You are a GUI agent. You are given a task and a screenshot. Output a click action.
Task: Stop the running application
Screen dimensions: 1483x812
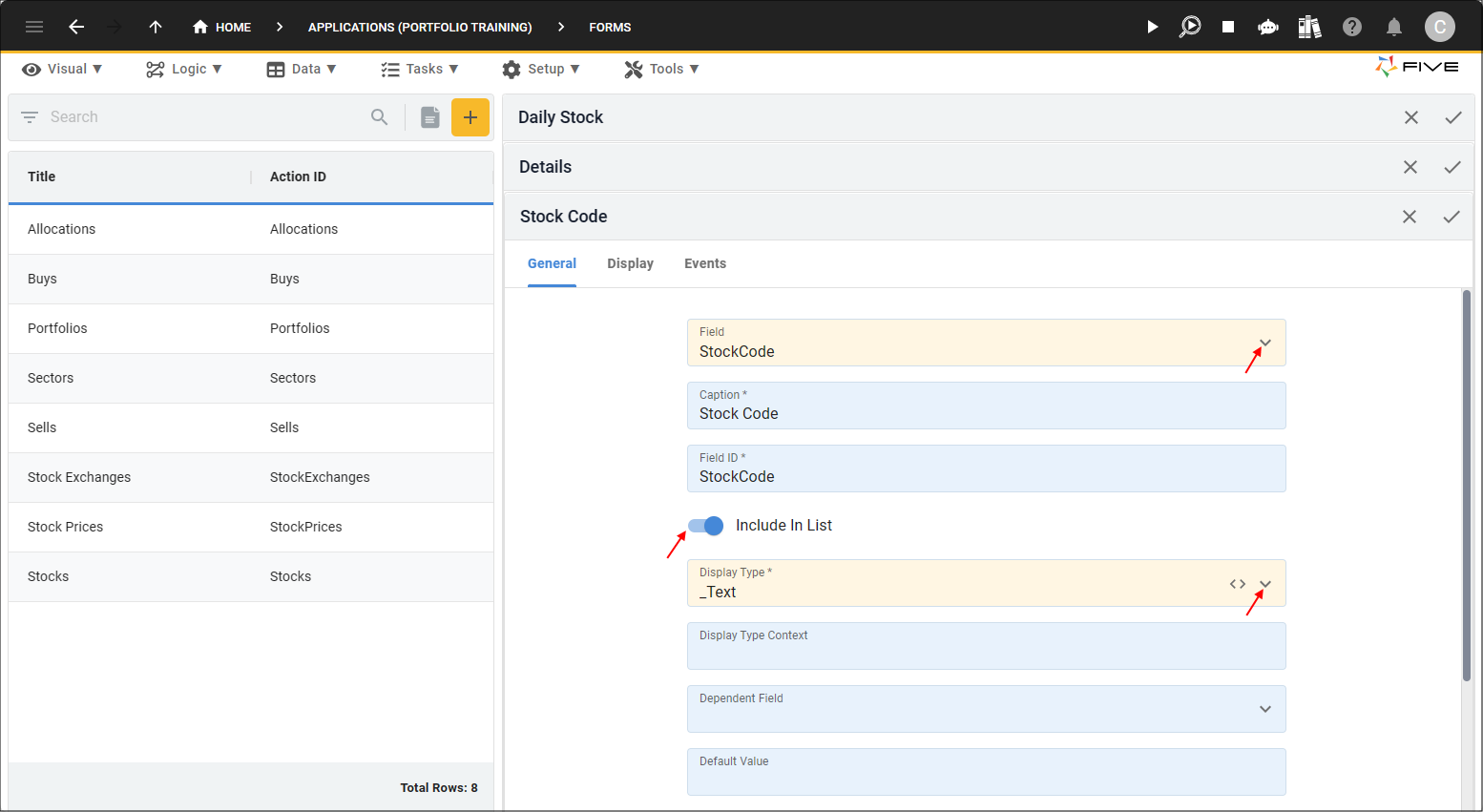pos(1228,27)
